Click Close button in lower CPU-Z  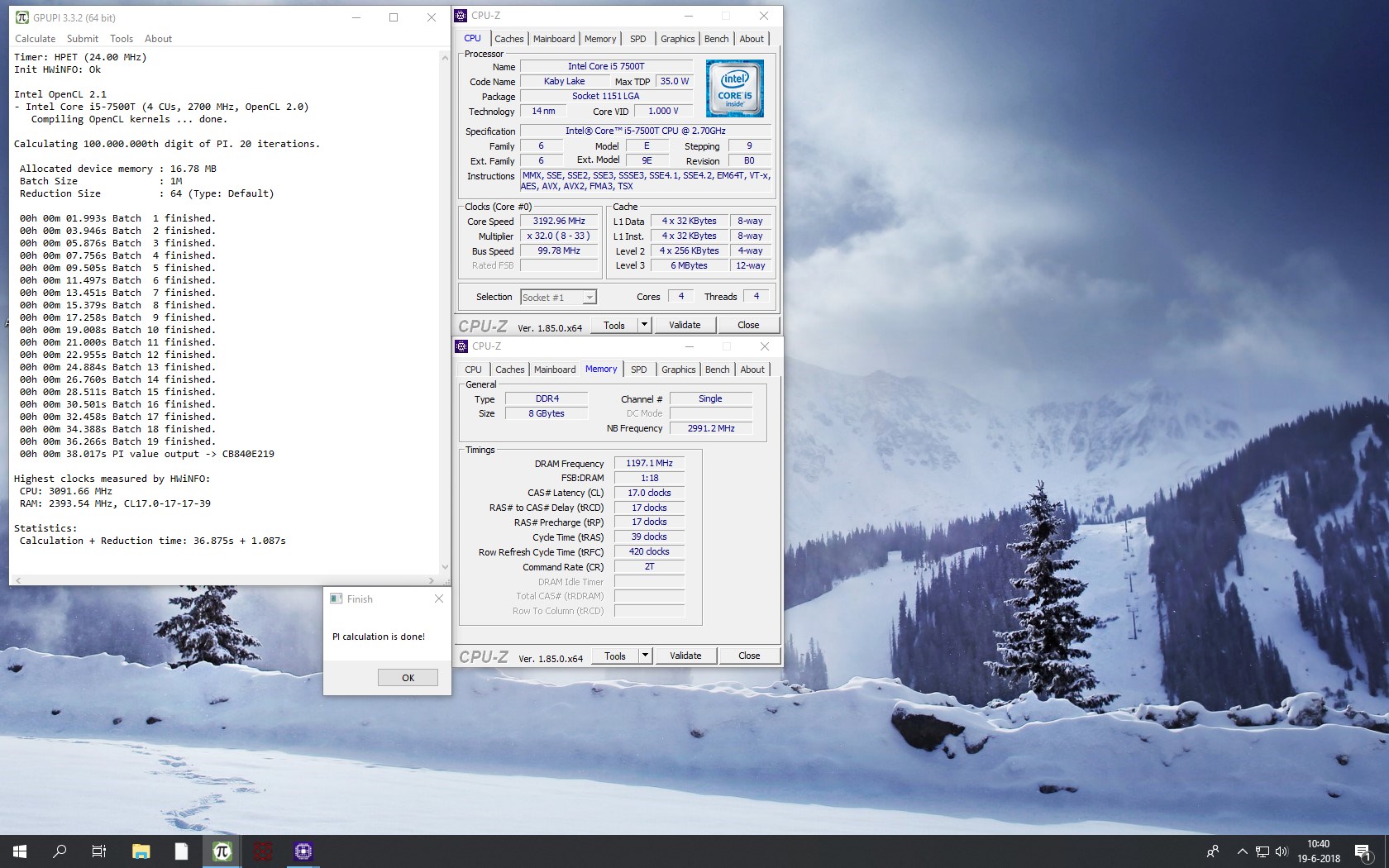coord(749,656)
